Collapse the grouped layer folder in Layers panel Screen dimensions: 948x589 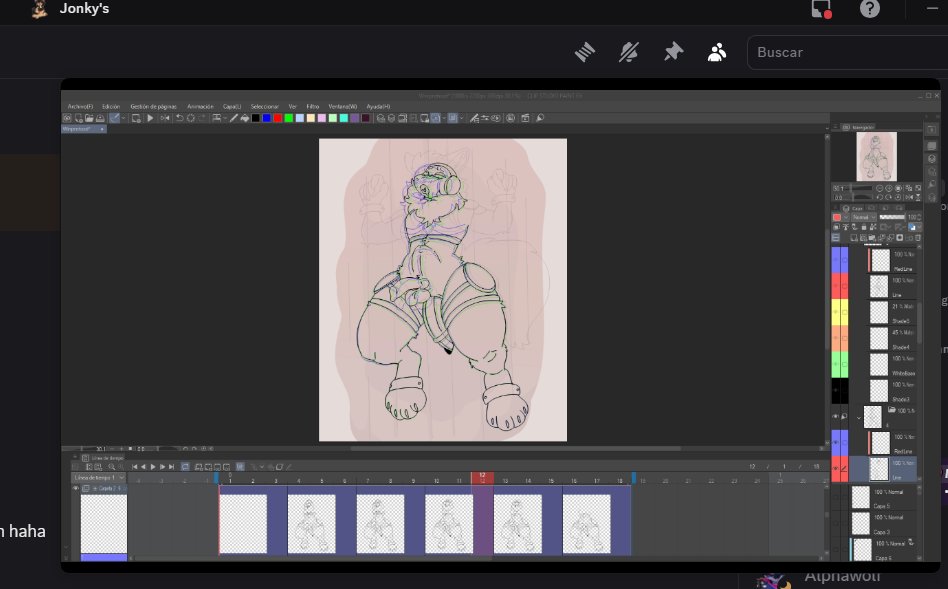click(857, 418)
